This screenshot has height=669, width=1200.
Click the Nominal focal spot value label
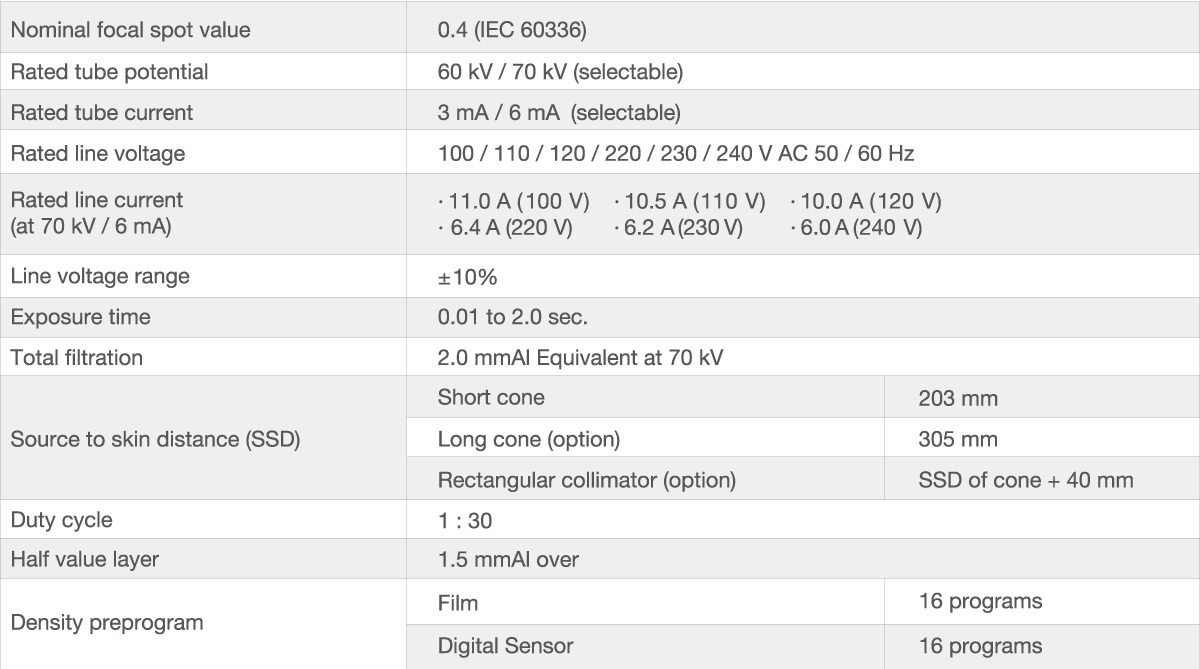pyautogui.click(x=130, y=30)
